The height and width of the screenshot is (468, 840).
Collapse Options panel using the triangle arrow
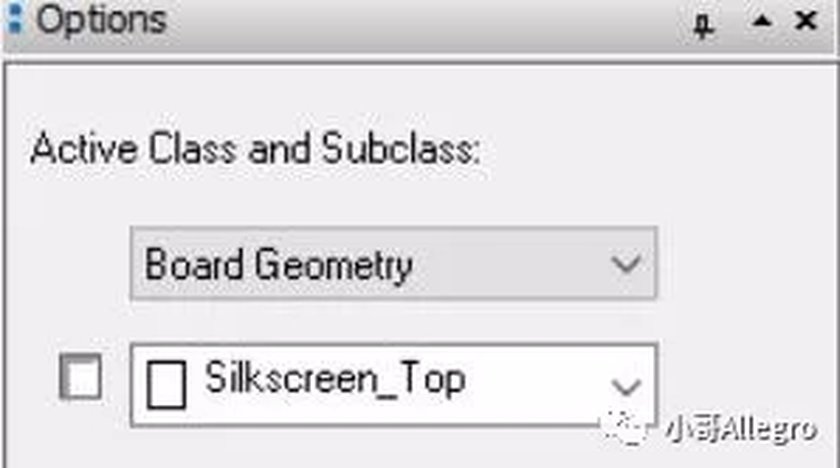(762, 21)
